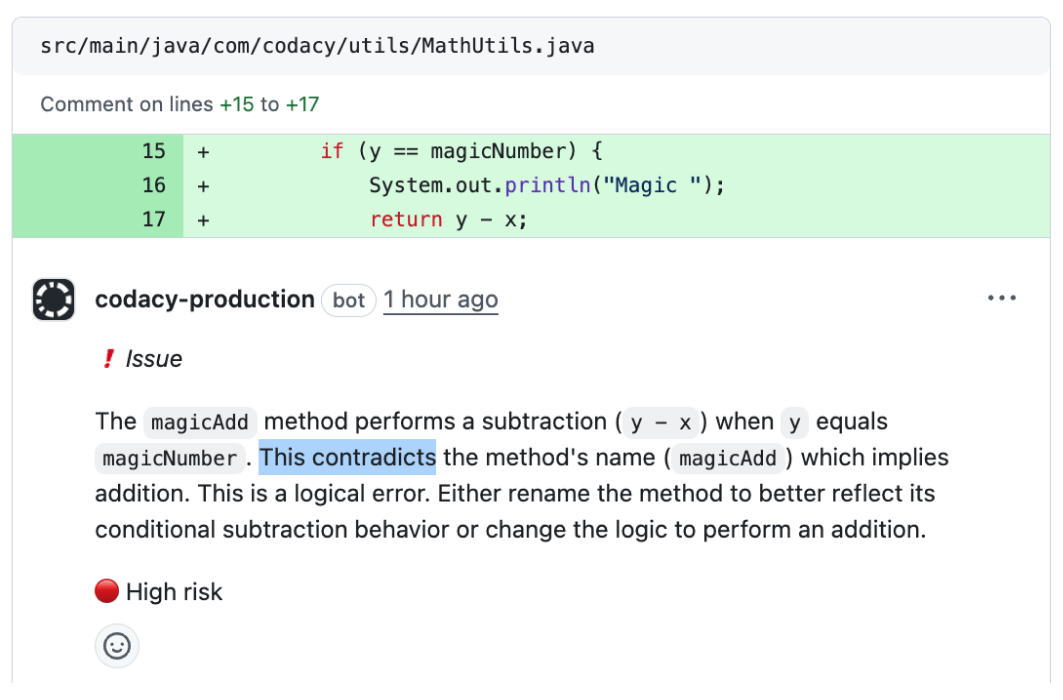This screenshot has width=1063, height=700.
Task: Select diff line number 15
Action: pos(153,151)
